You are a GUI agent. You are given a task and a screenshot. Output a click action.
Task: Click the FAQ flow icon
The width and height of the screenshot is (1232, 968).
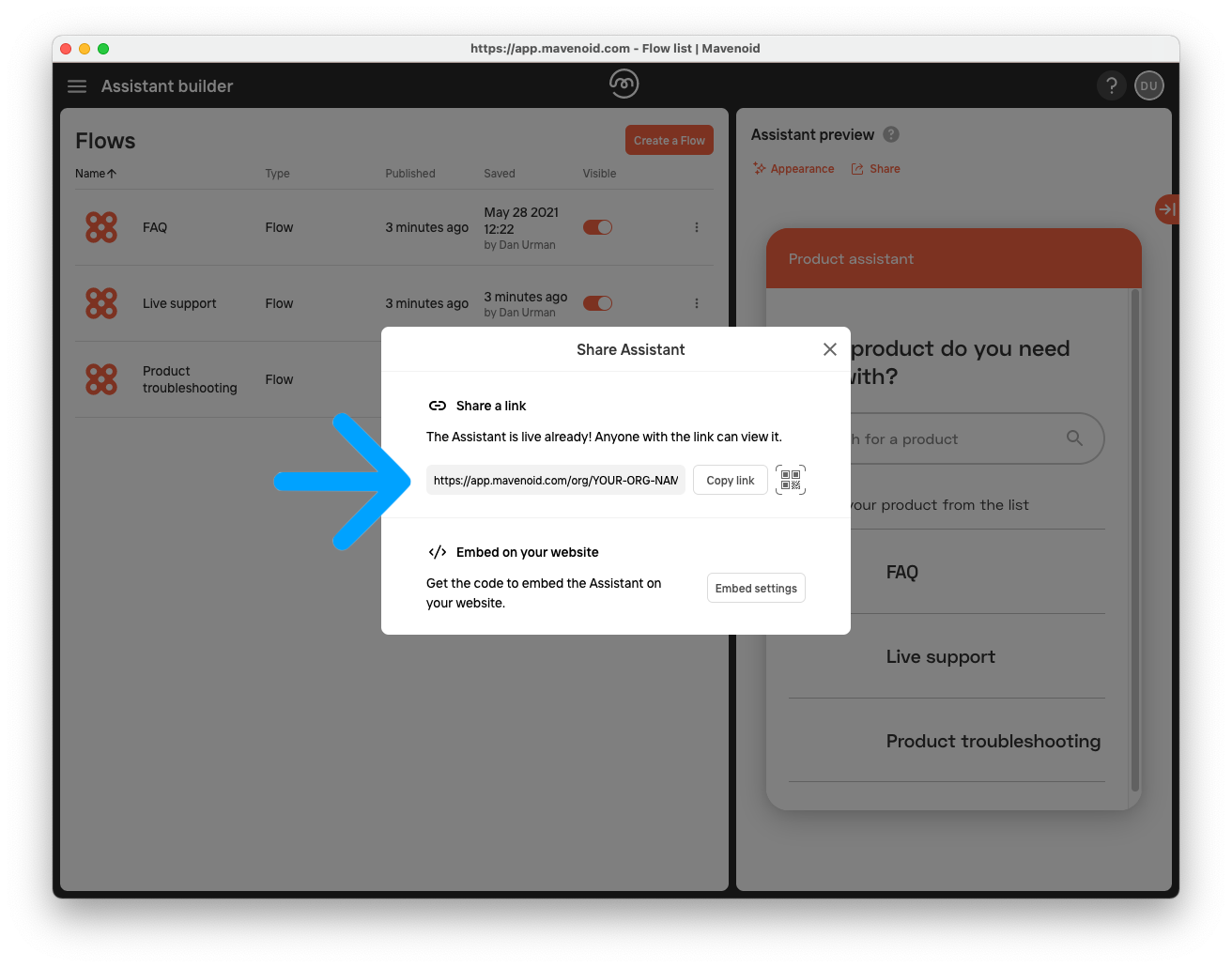pyautogui.click(x=101, y=227)
